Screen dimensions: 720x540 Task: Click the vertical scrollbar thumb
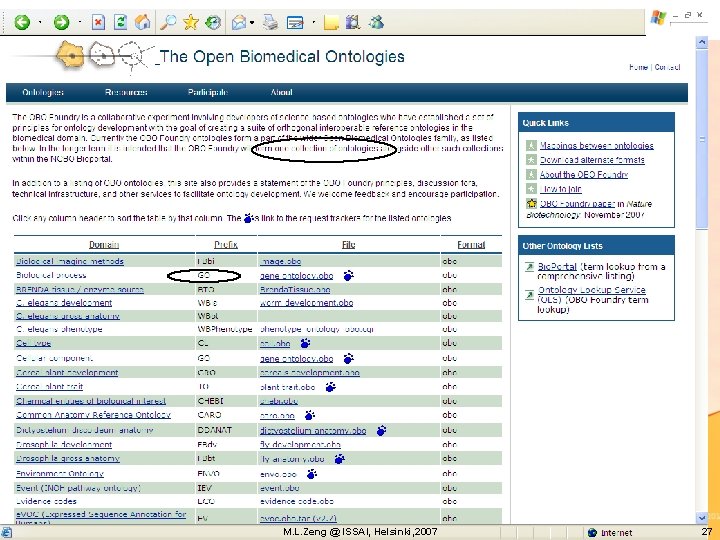pos(701,138)
